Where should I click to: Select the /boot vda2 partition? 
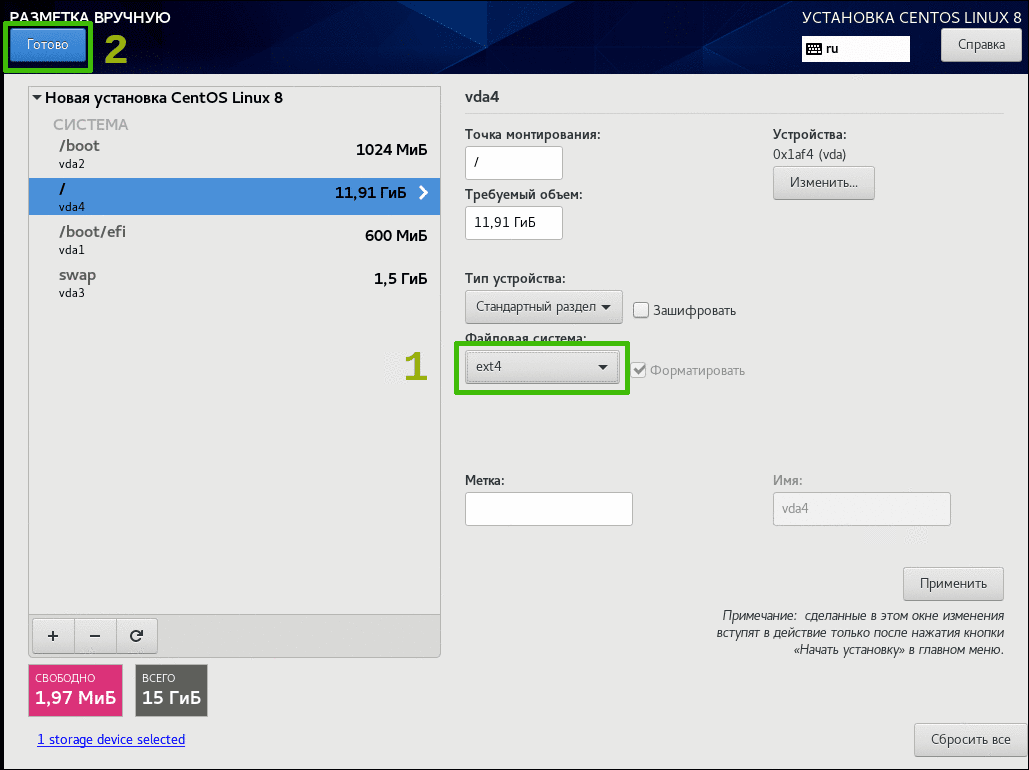[234, 154]
